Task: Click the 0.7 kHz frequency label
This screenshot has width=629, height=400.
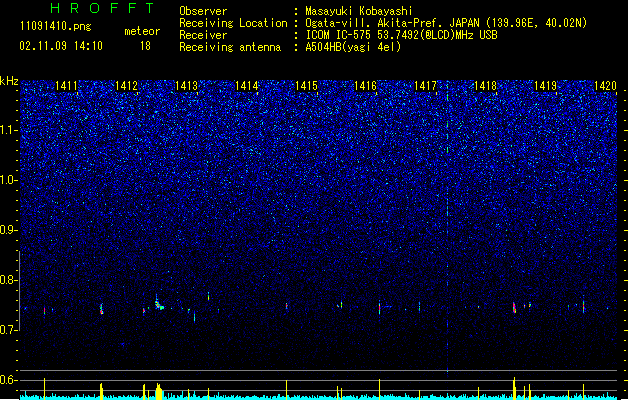Action: pos(9,330)
